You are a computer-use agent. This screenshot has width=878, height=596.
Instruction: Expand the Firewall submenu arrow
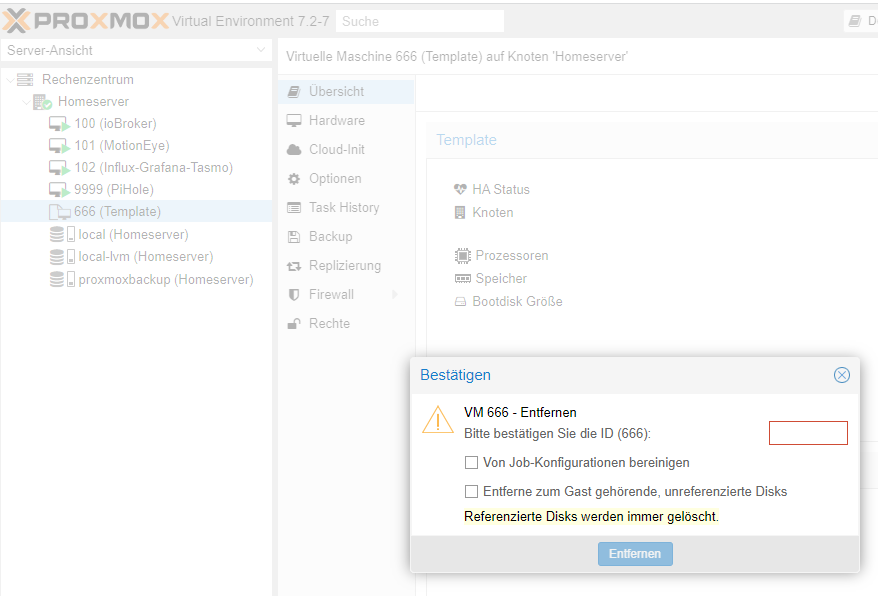pyautogui.click(x=395, y=295)
